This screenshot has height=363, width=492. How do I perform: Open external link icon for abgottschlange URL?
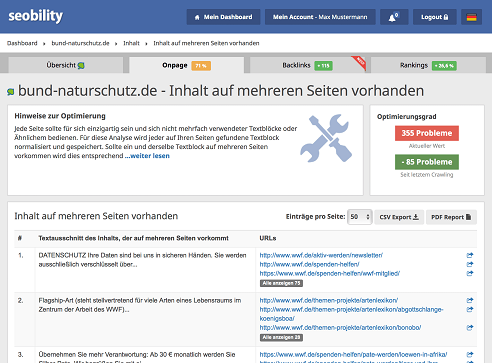click(470, 309)
